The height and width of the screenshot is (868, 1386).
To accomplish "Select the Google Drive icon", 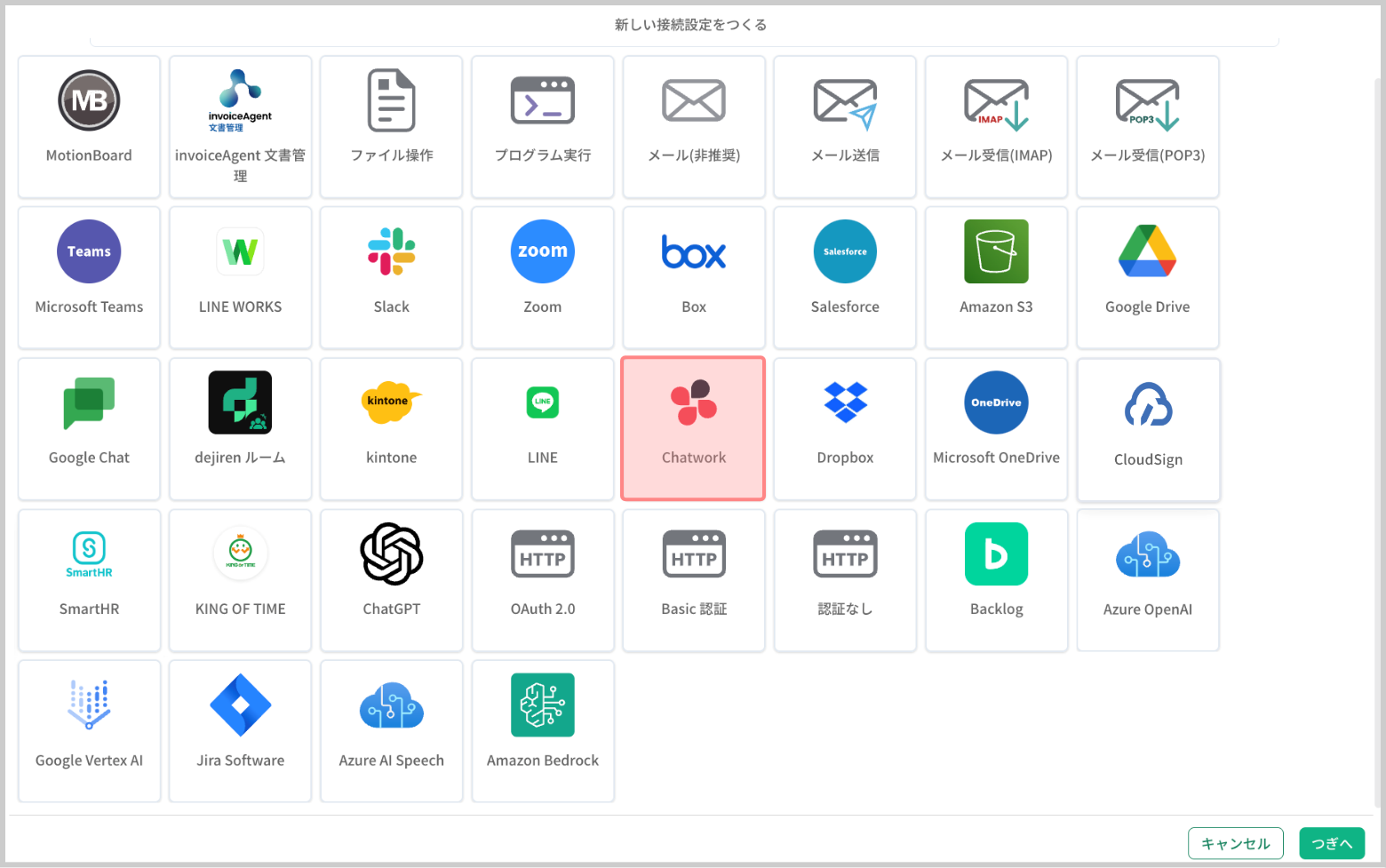I will click(1148, 251).
